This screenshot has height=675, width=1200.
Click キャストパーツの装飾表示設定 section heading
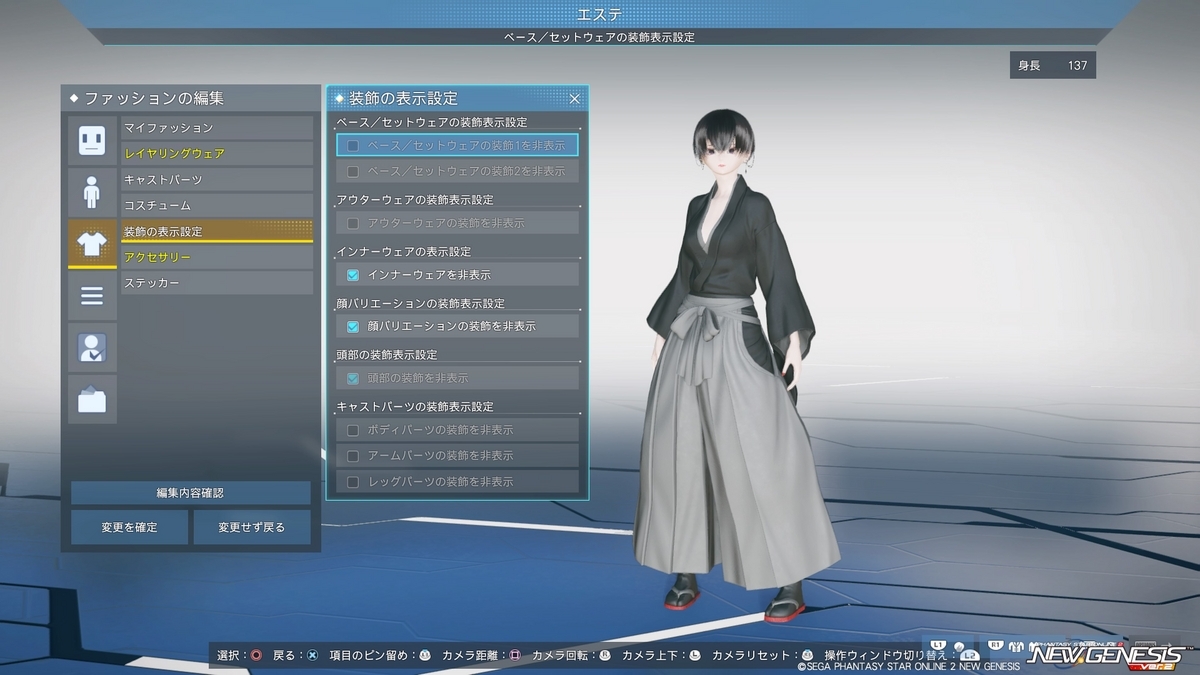coord(415,407)
